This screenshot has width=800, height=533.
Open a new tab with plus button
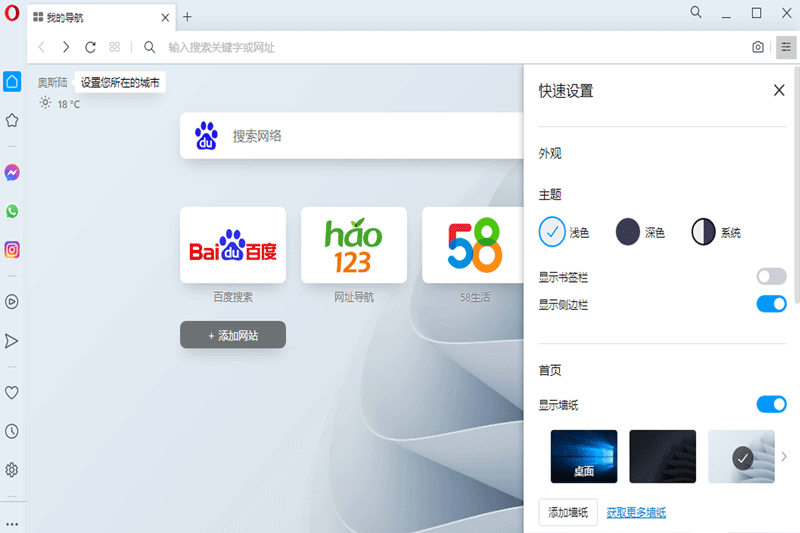click(x=187, y=17)
